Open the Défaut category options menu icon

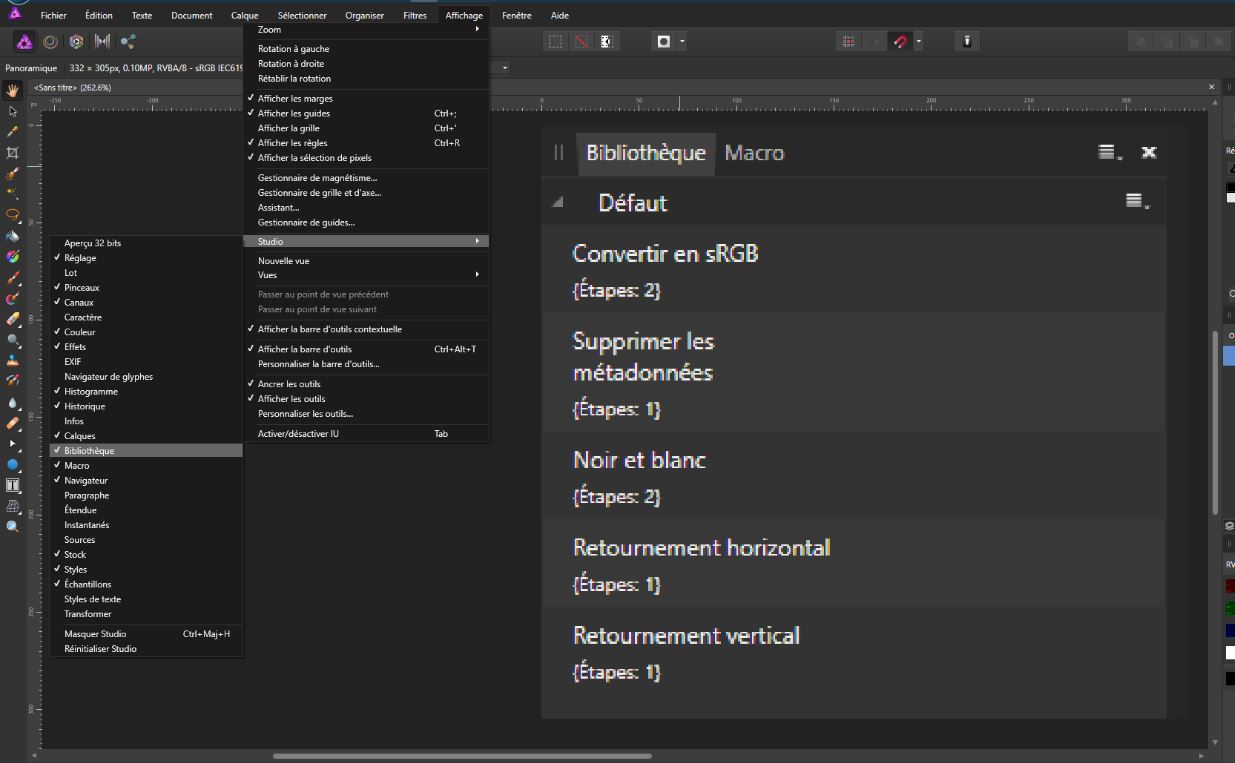point(1137,202)
